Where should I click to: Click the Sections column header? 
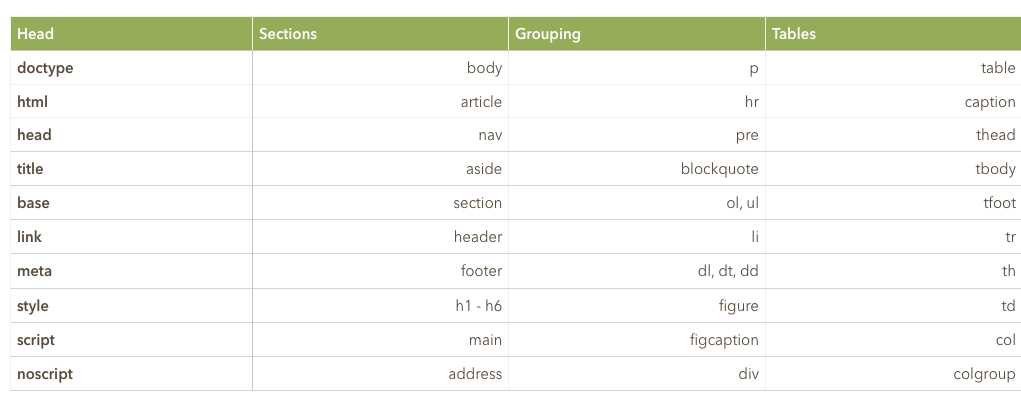pyautogui.click(x=380, y=34)
